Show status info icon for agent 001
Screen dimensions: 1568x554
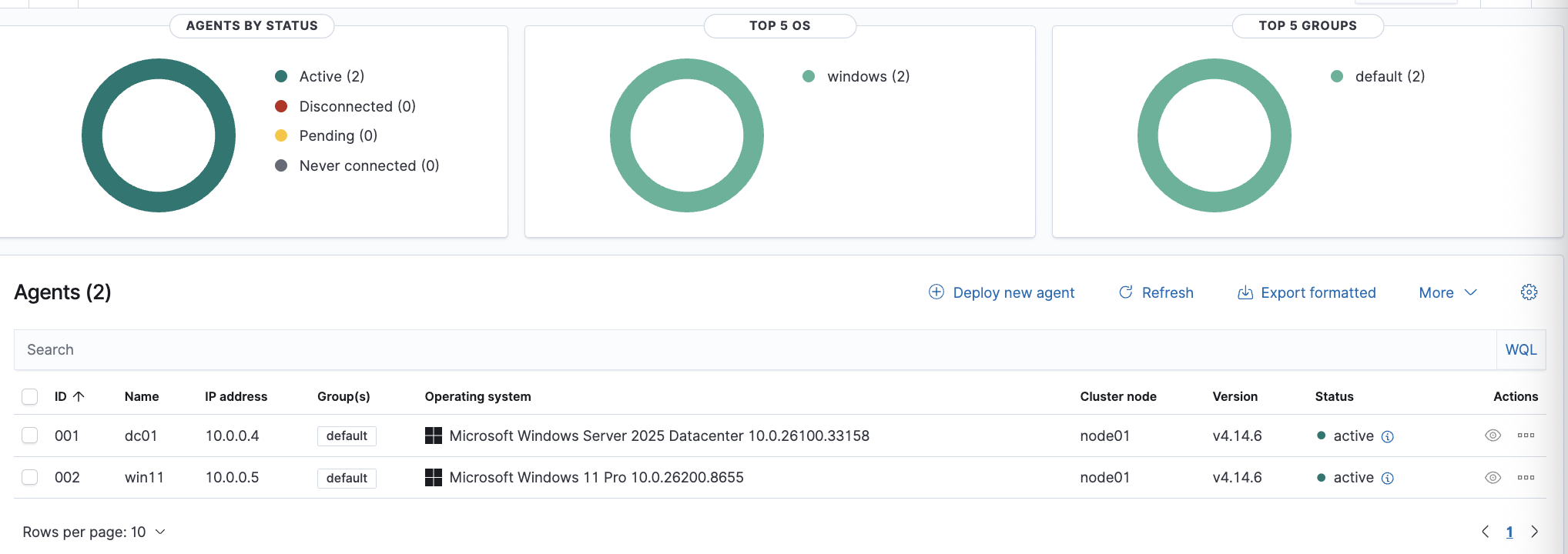(1388, 436)
